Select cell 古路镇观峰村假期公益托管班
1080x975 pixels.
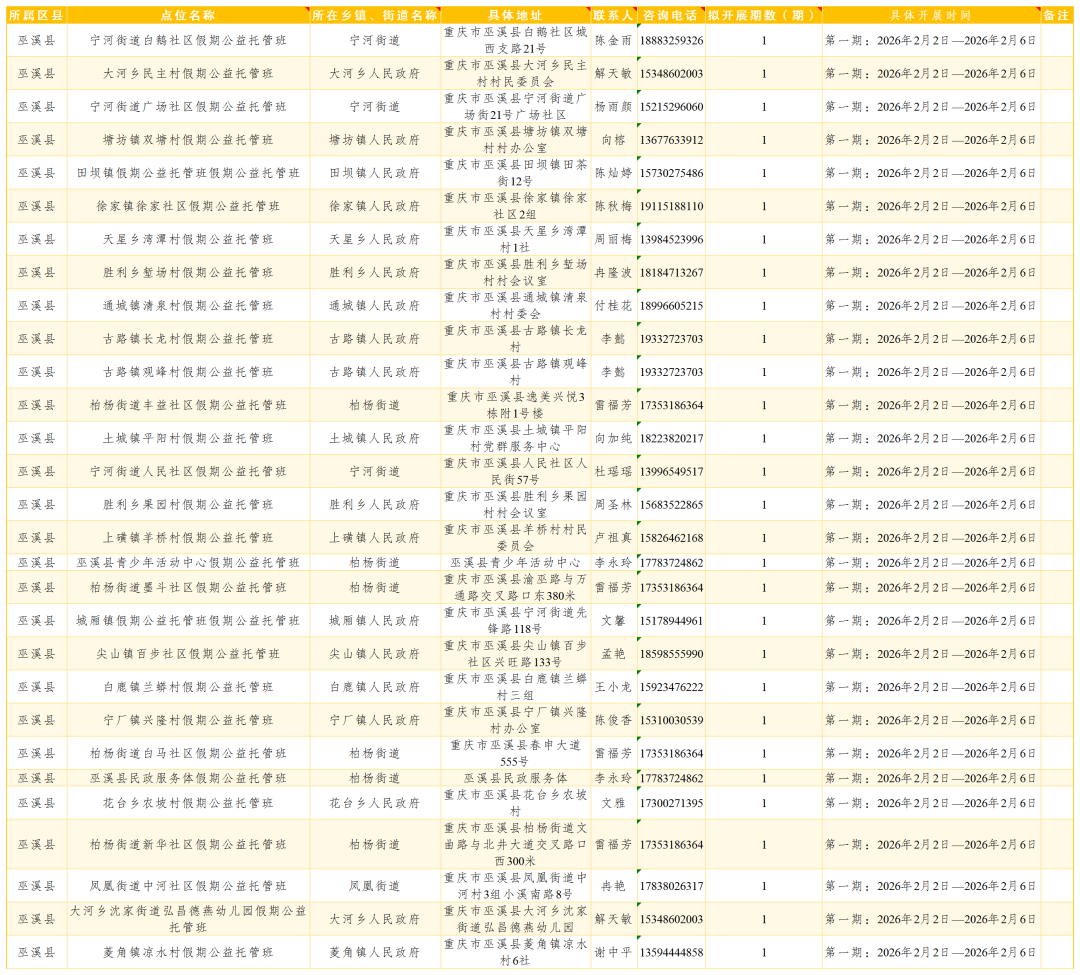188,372
